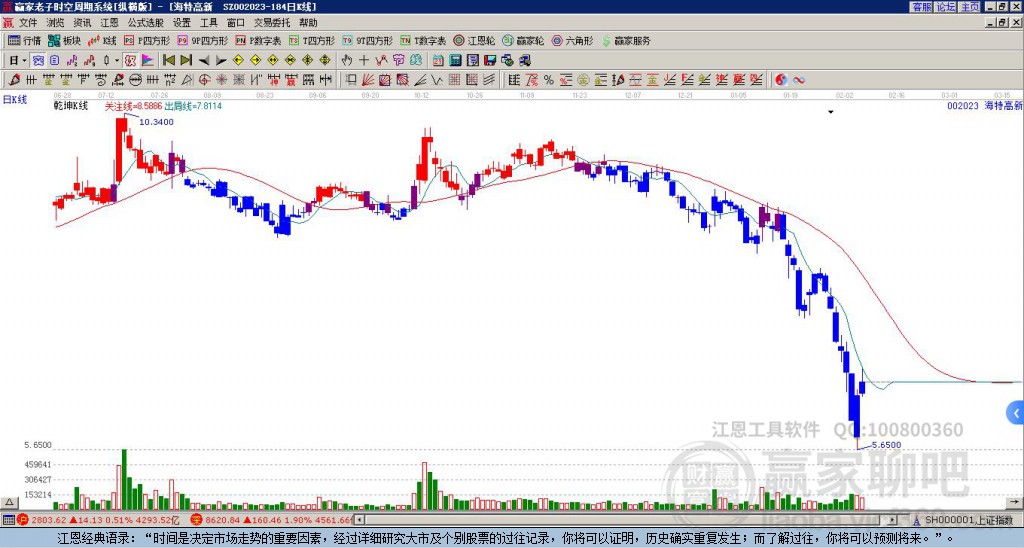Image resolution: width=1024 pixels, height=548 pixels.
Task: Open 赢家服务 service button
Action: tap(626, 40)
